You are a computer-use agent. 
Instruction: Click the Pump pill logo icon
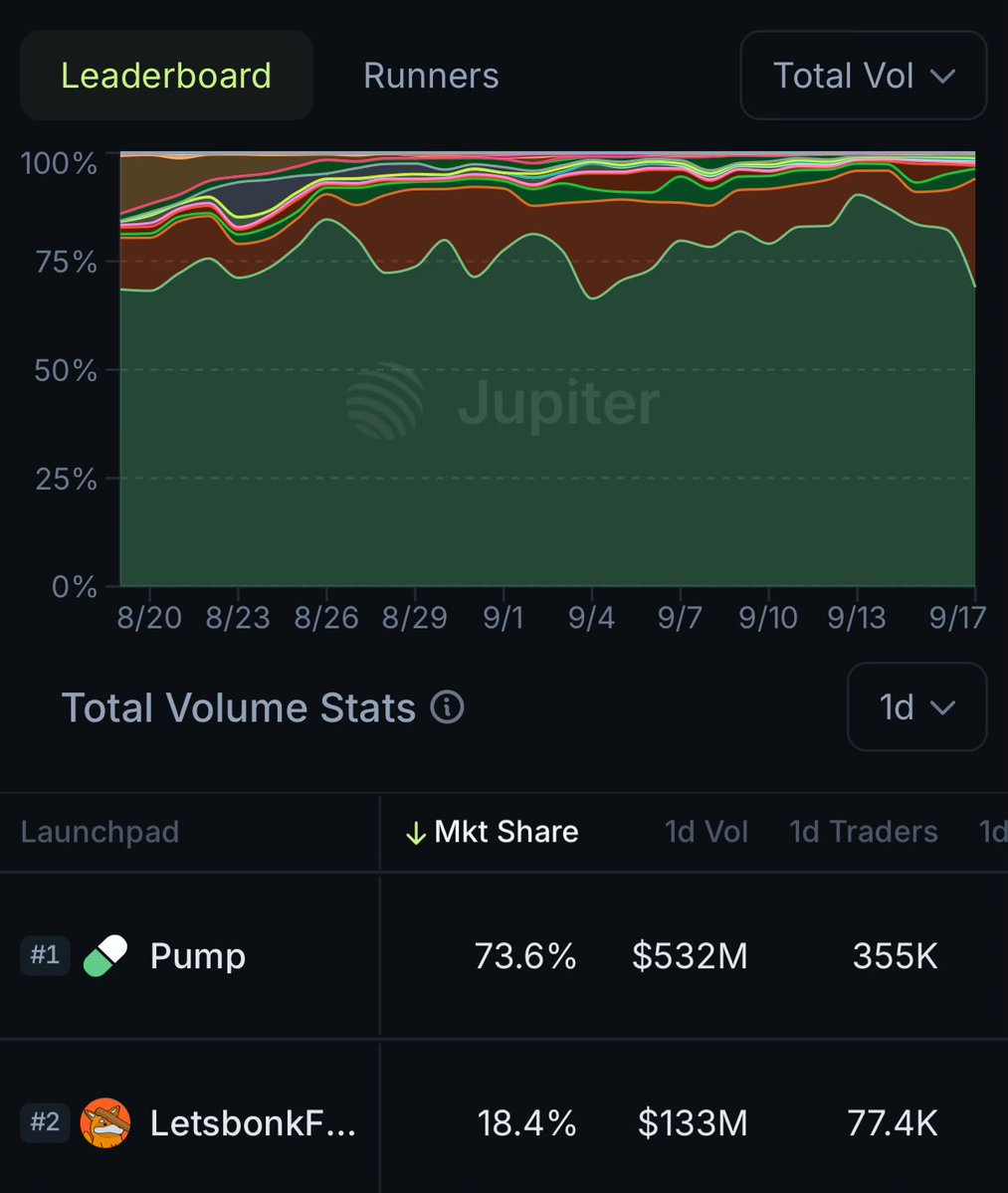click(x=105, y=955)
